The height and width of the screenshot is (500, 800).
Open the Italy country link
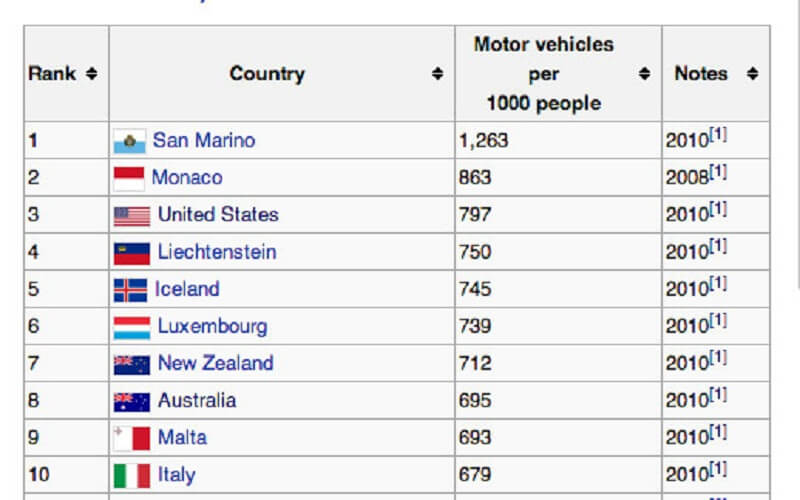[177, 475]
